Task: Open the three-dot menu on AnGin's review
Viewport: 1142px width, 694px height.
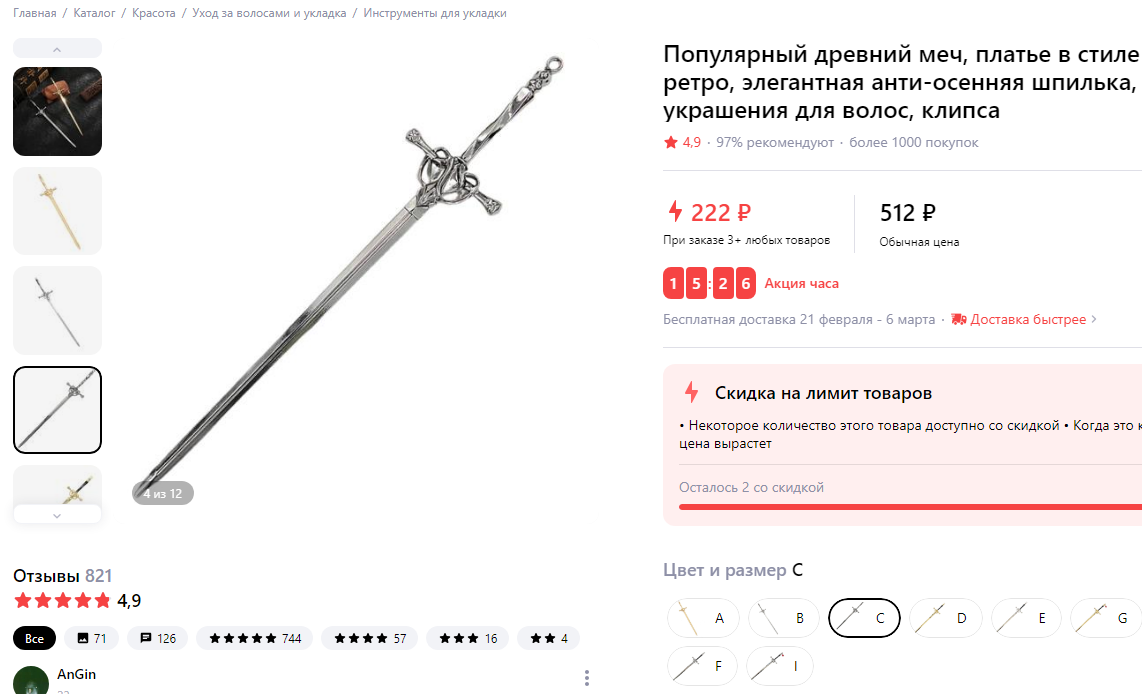Action: point(586,678)
